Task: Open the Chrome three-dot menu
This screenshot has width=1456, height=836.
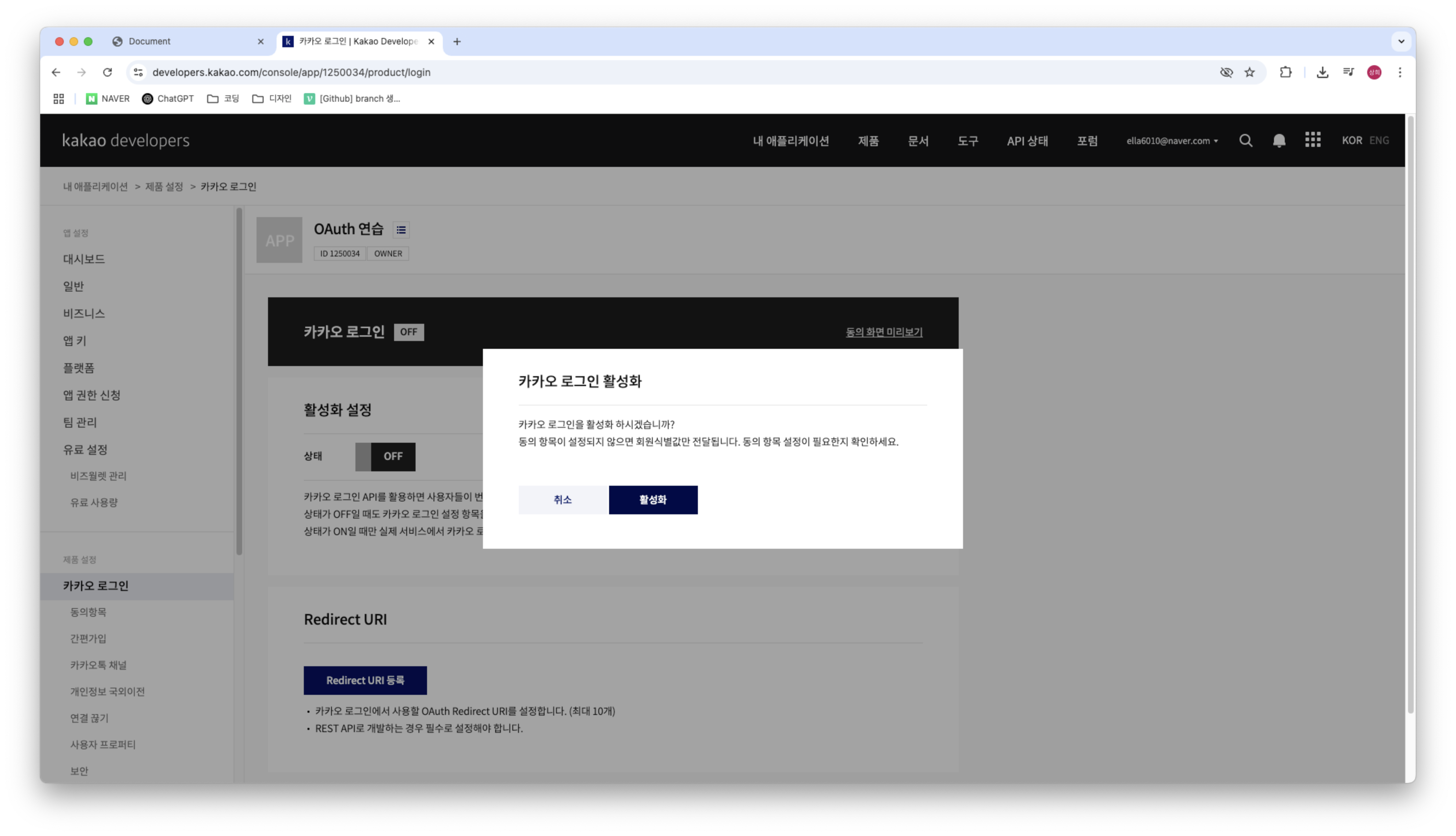Action: (1400, 72)
